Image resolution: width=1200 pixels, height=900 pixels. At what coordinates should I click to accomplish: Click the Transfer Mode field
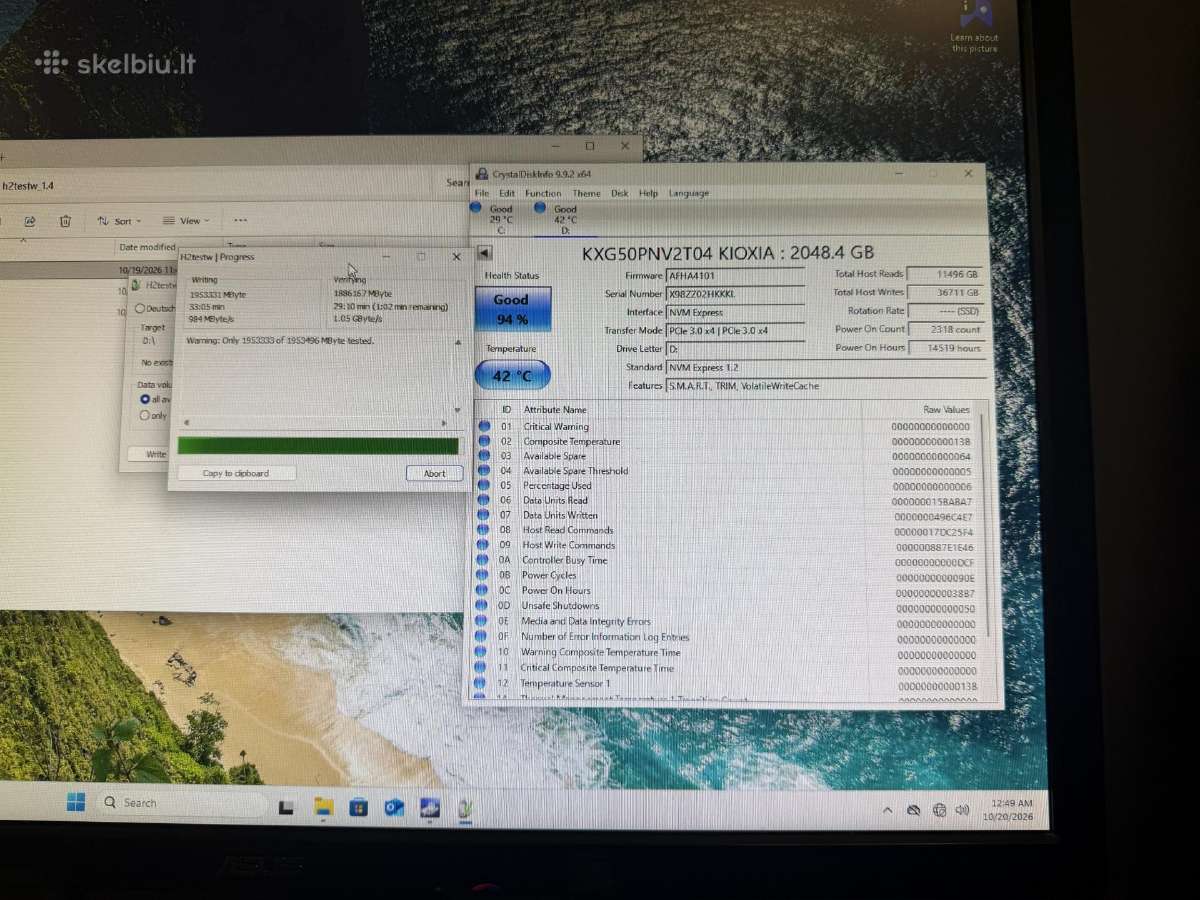coord(735,330)
